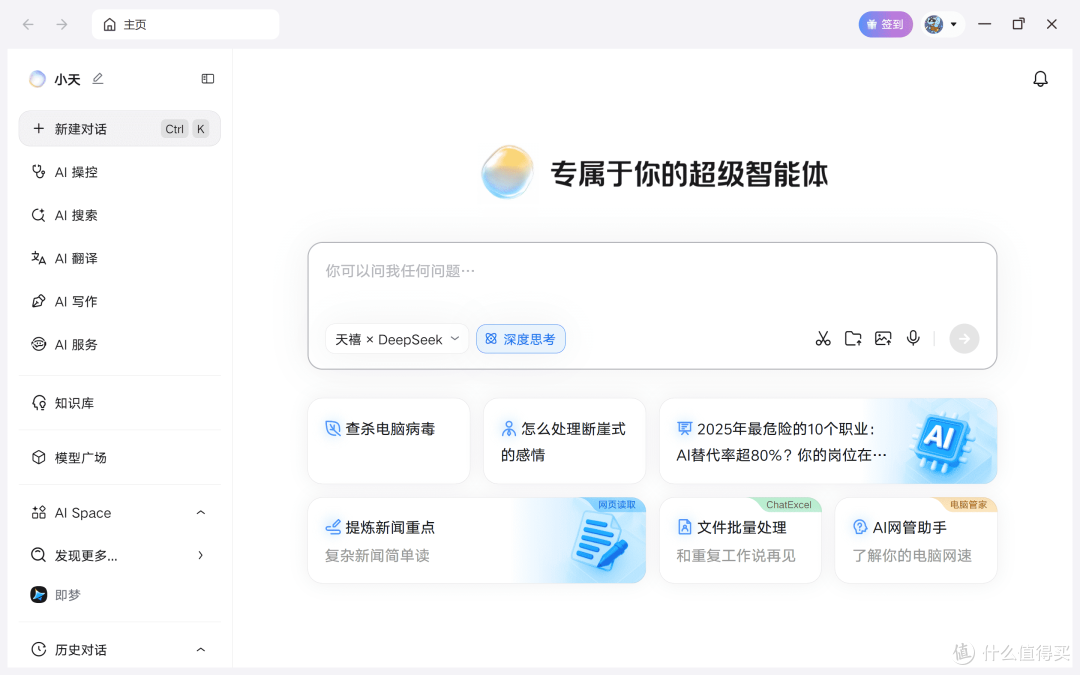This screenshot has height=675, width=1080.
Task: Click the notepad illustration on 提炼新闻重点 card
Action: point(599,543)
